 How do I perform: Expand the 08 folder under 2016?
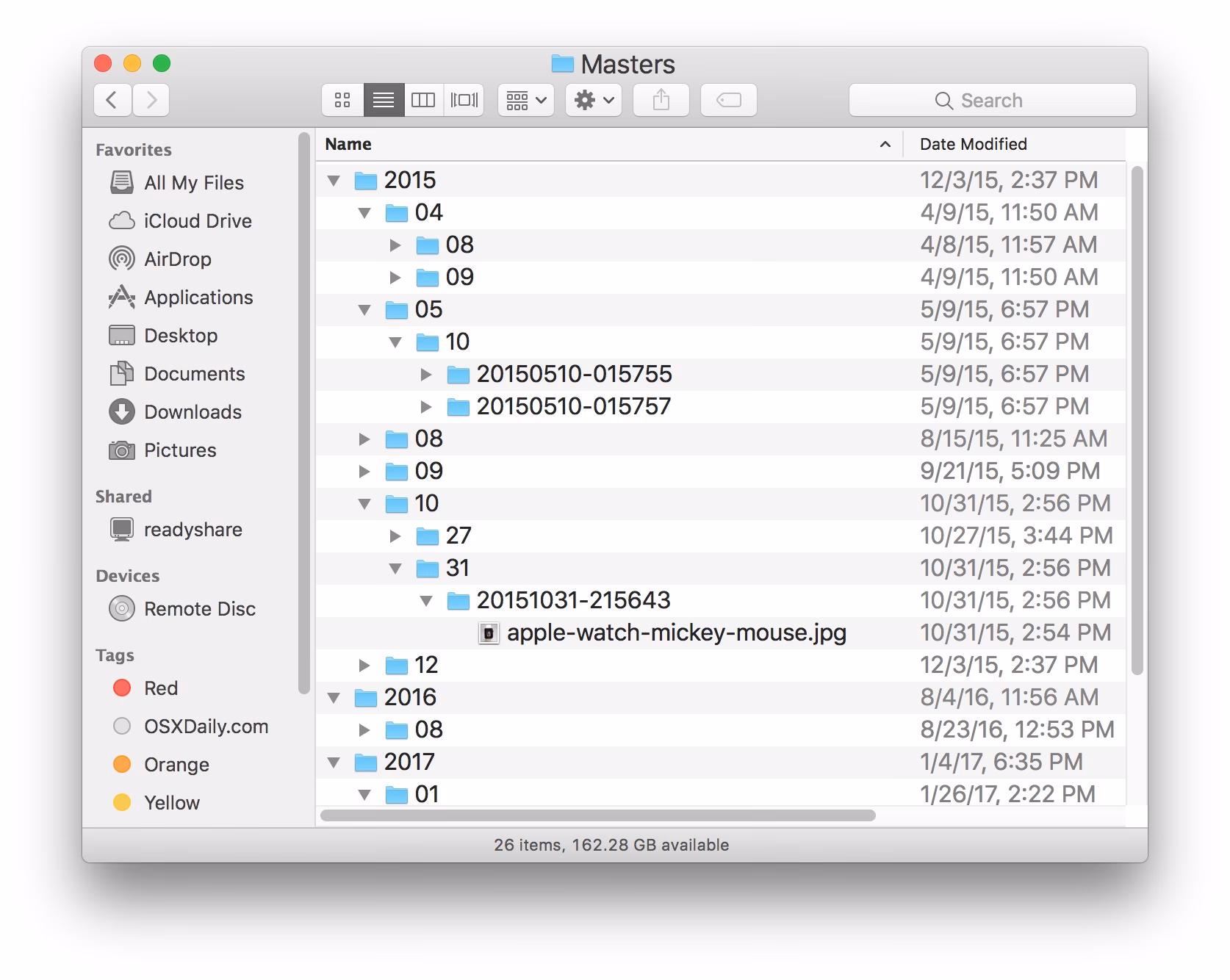pos(364,729)
